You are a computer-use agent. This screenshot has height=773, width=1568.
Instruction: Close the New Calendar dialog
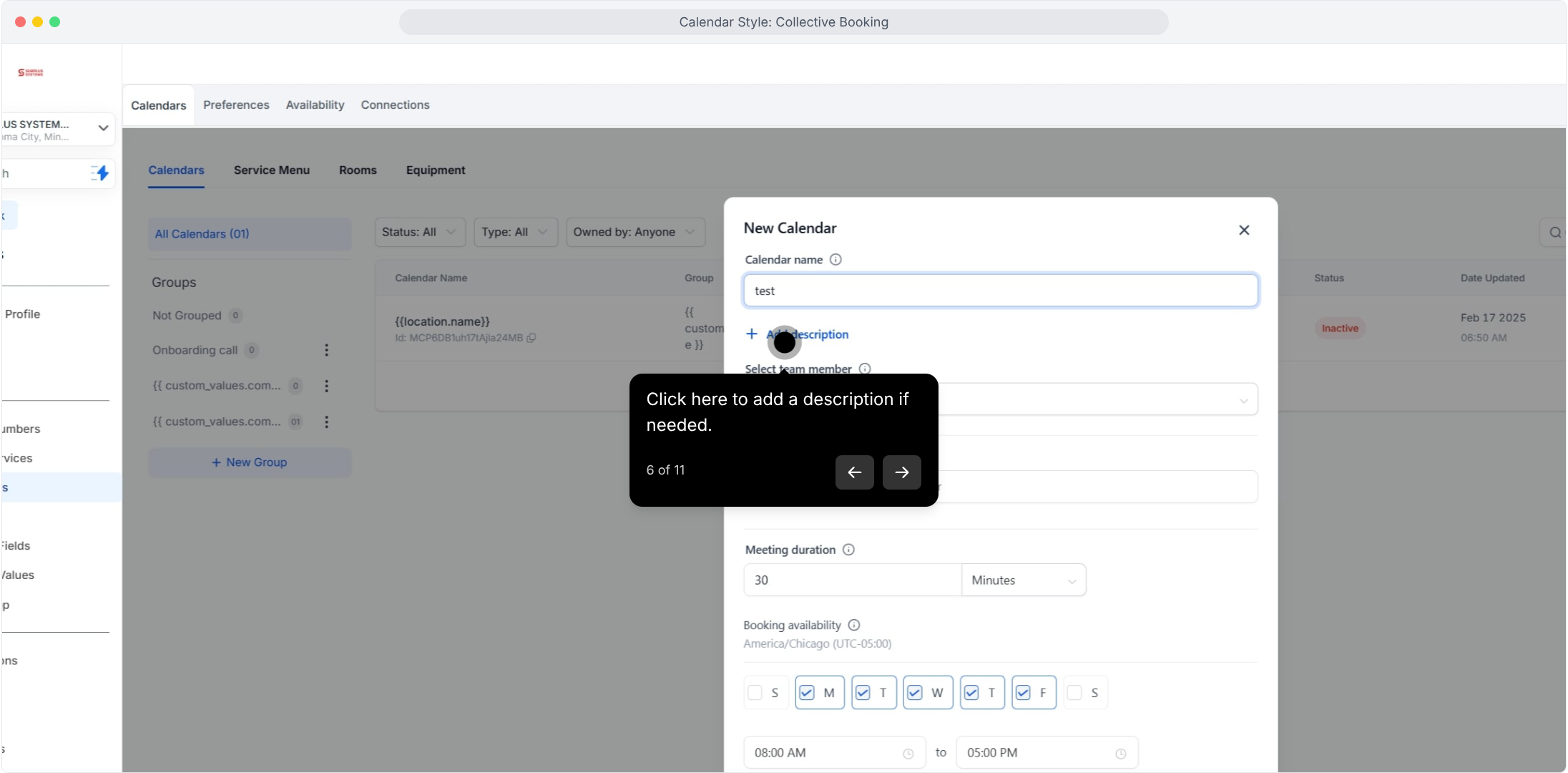point(1244,230)
